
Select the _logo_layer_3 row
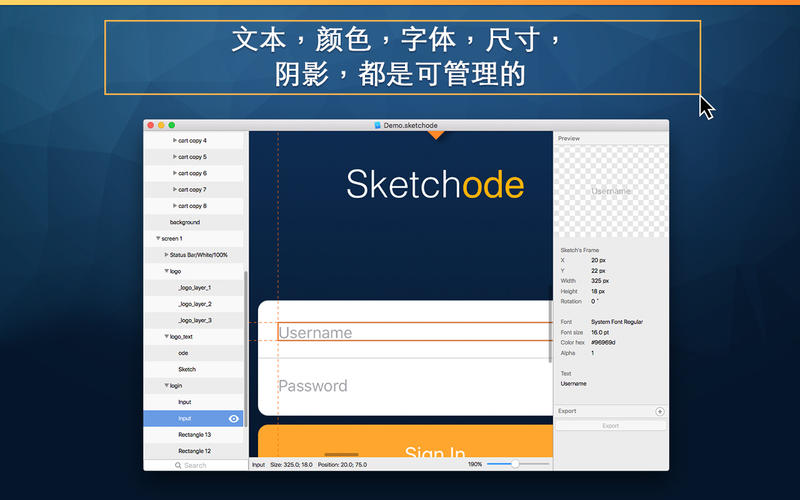194,320
